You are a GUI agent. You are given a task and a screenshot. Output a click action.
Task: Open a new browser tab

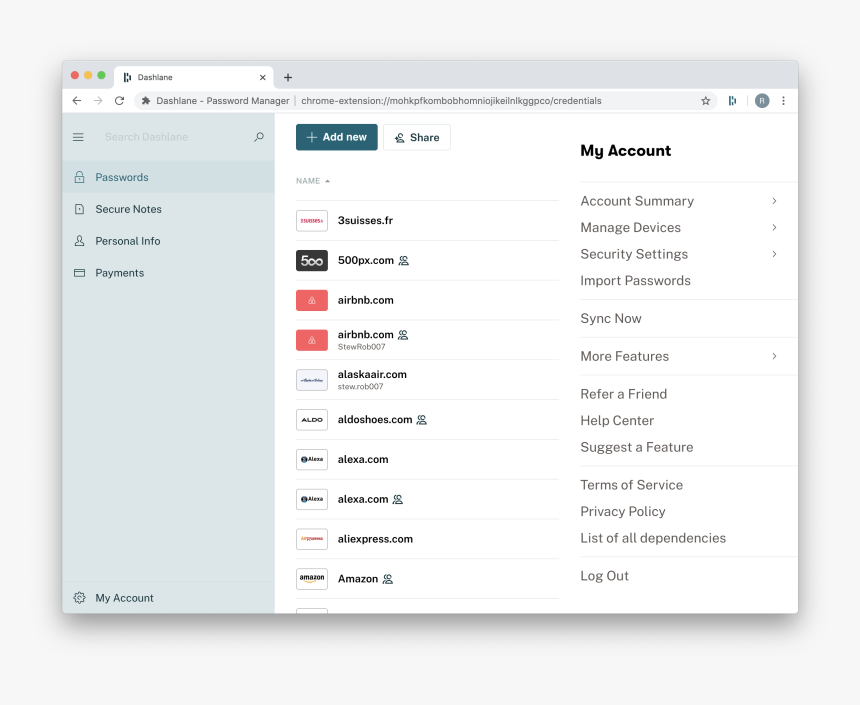[x=287, y=77]
